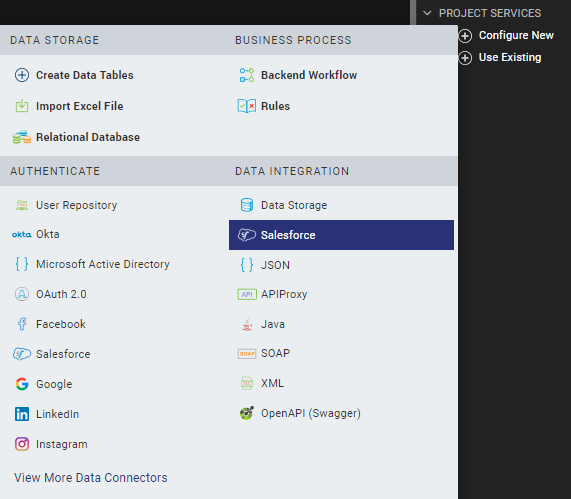
Task: Choose OAuth 2.0 text
Action: click(61, 294)
